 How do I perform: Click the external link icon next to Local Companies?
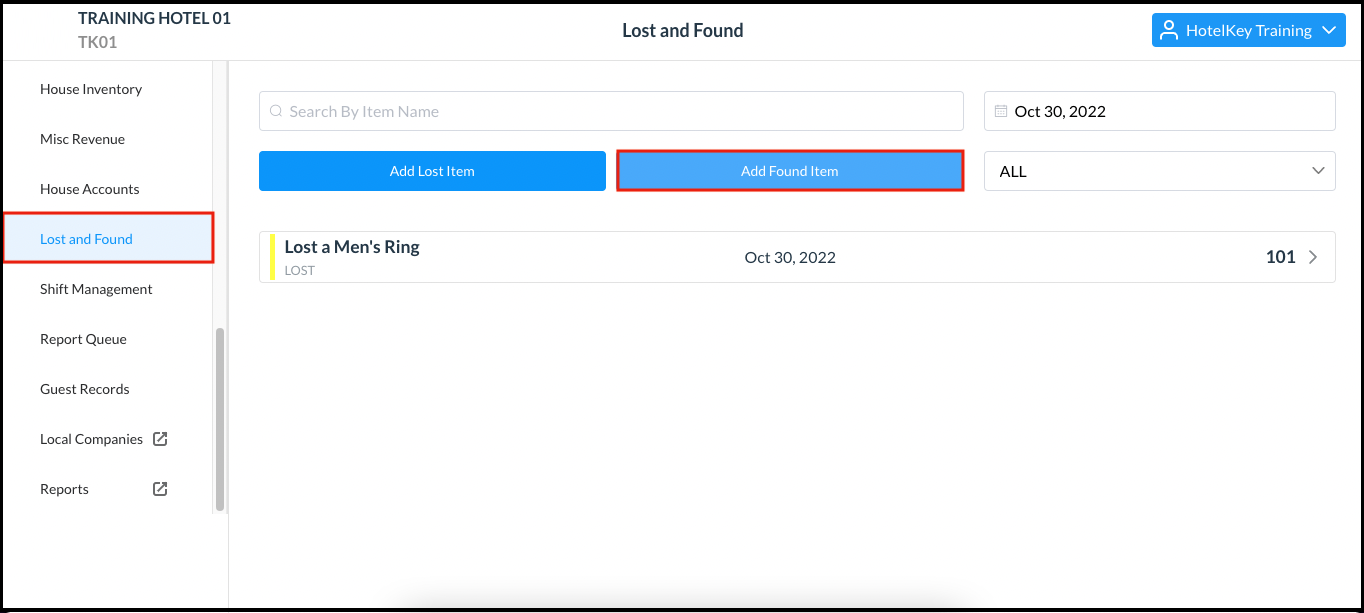tap(160, 438)
